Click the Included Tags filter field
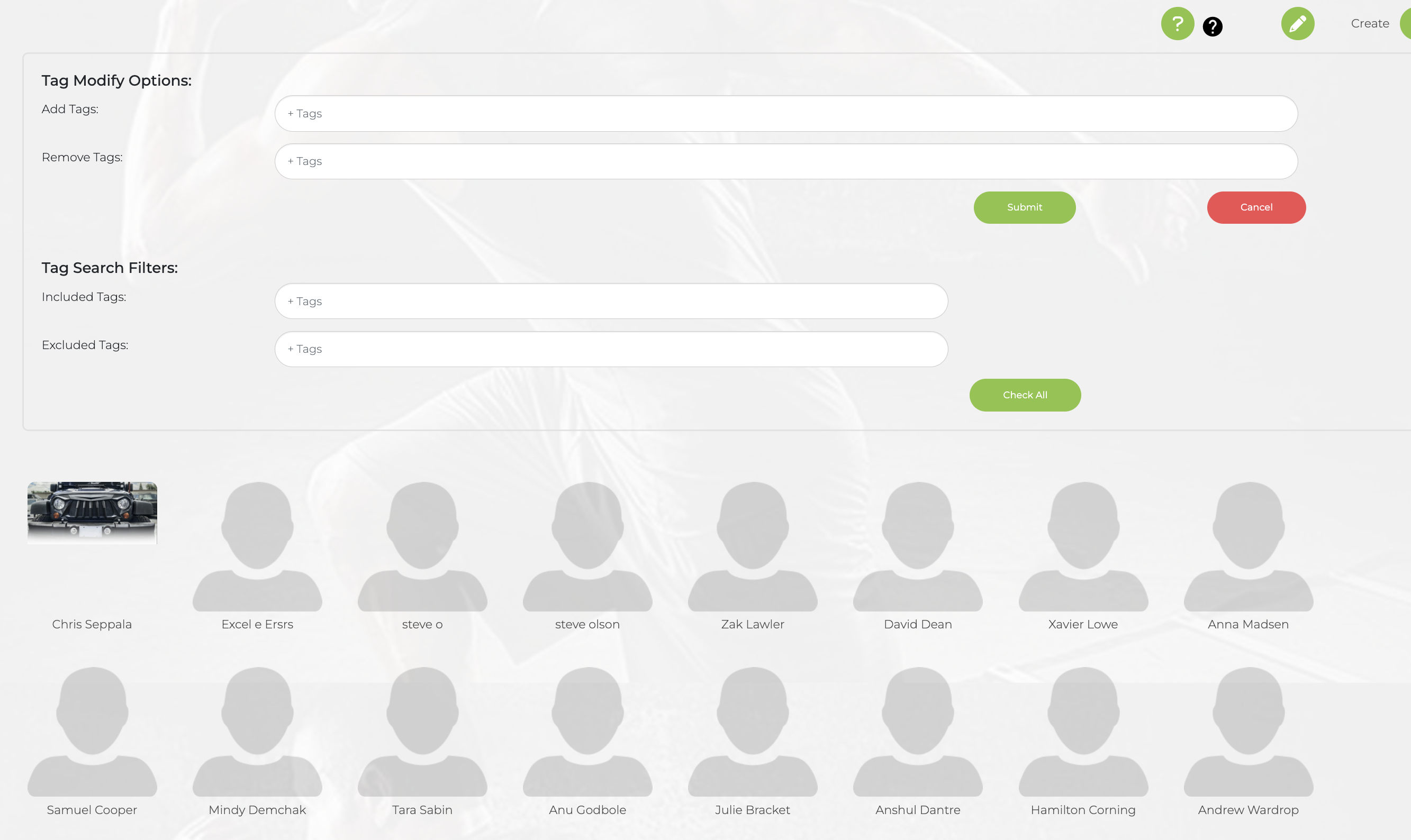Image resolution: width=1411 pixels, height=840 pixels. [x=611, y=300]
